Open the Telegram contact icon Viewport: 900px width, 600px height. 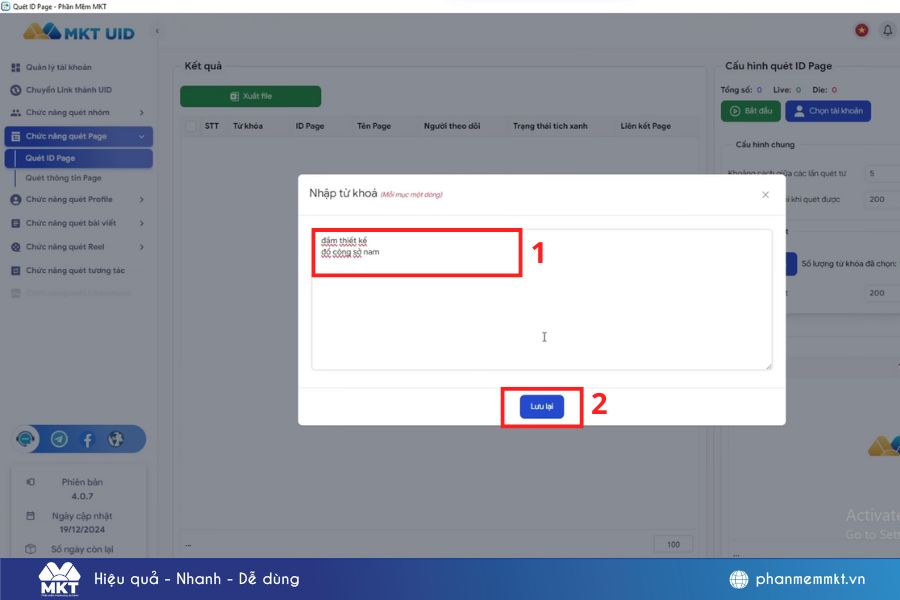59,439
